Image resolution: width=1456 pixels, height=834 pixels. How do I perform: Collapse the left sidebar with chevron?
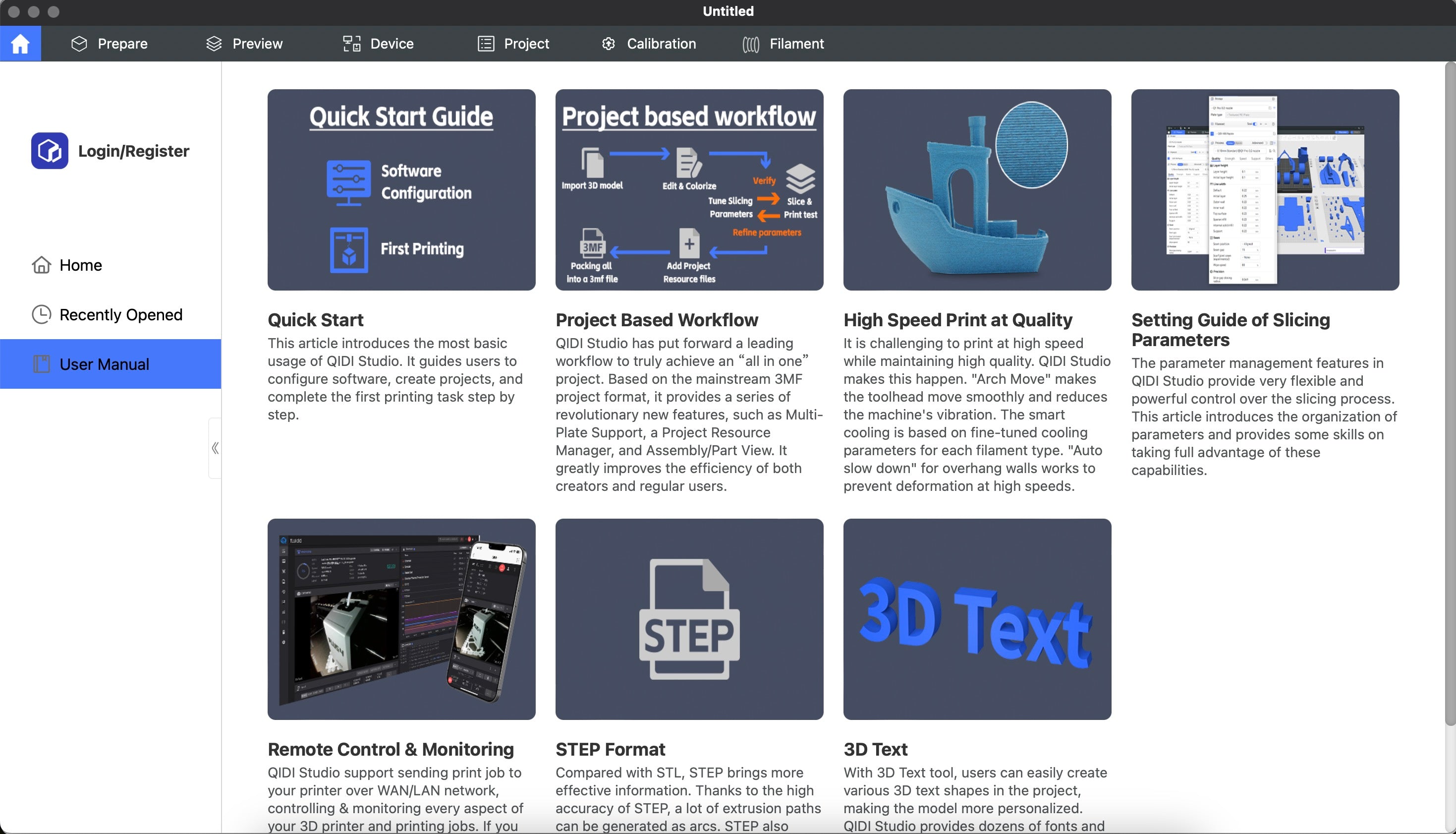215,448
